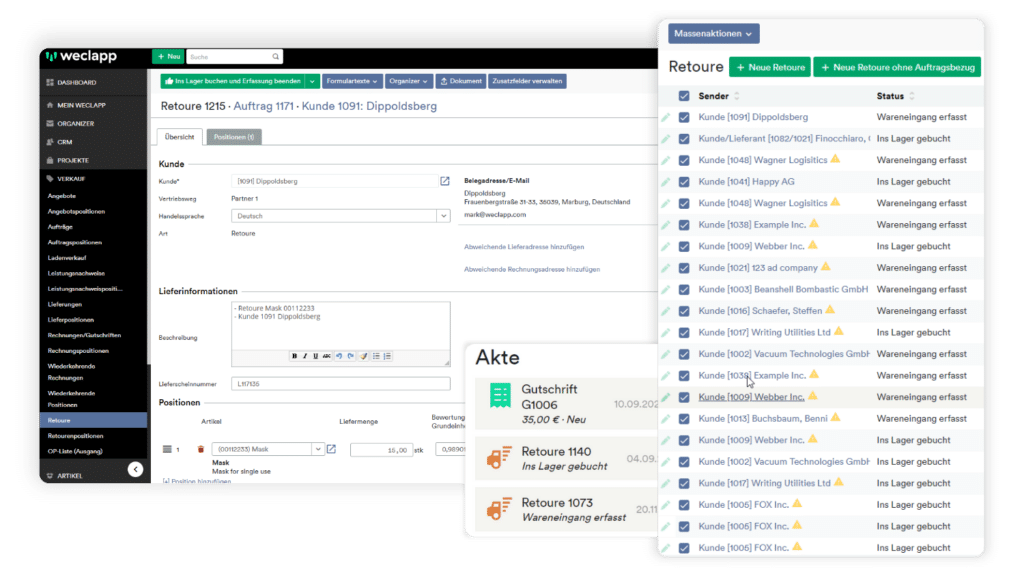Click the edit pencil for Kunde [1041] Happy AG

[666, 182]
